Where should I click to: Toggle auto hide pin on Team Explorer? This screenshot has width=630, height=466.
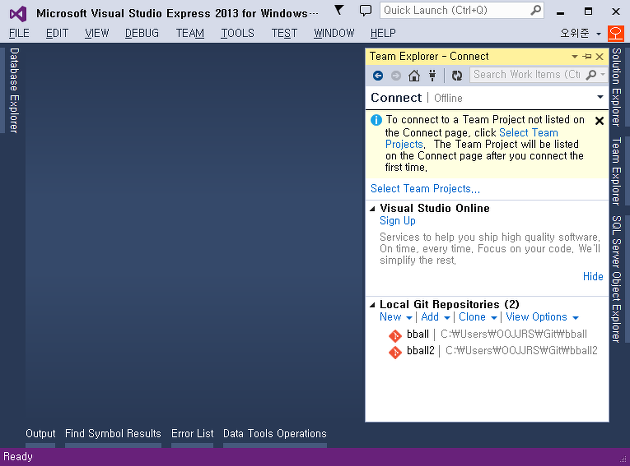pos(587,57)
